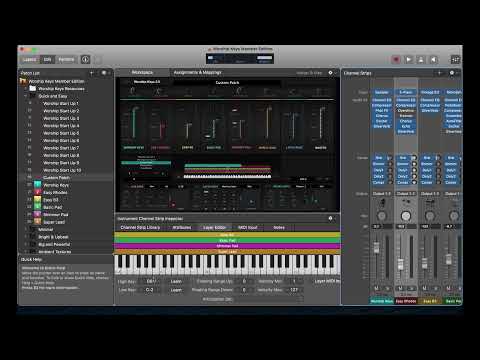
Task: Click the red Panic button
Action: coord(396,60)
